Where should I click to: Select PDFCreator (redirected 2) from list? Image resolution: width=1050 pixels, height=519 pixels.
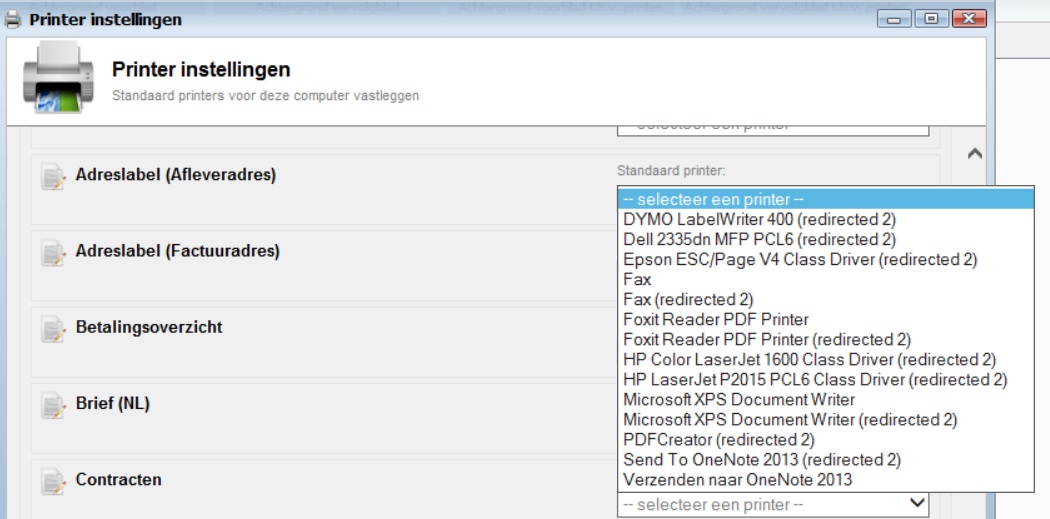718,439
